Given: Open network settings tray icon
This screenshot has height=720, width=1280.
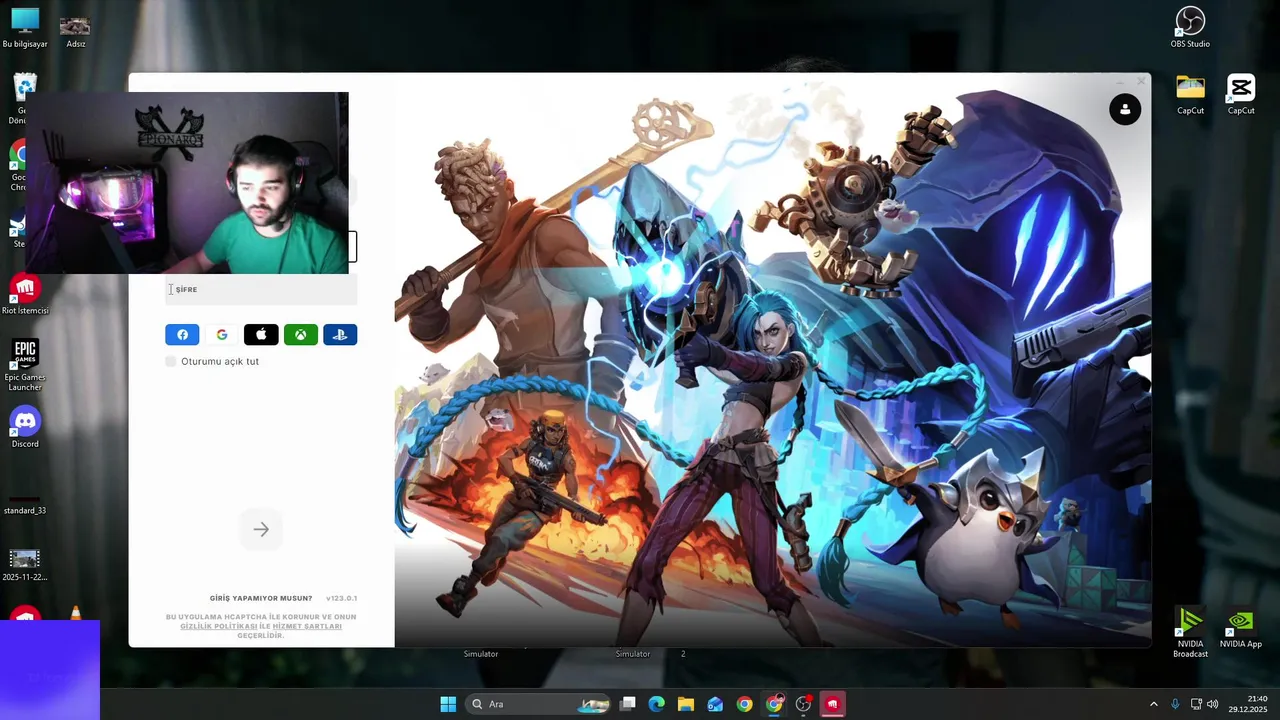Looking at the screenshot, I should click(1196, 704).
